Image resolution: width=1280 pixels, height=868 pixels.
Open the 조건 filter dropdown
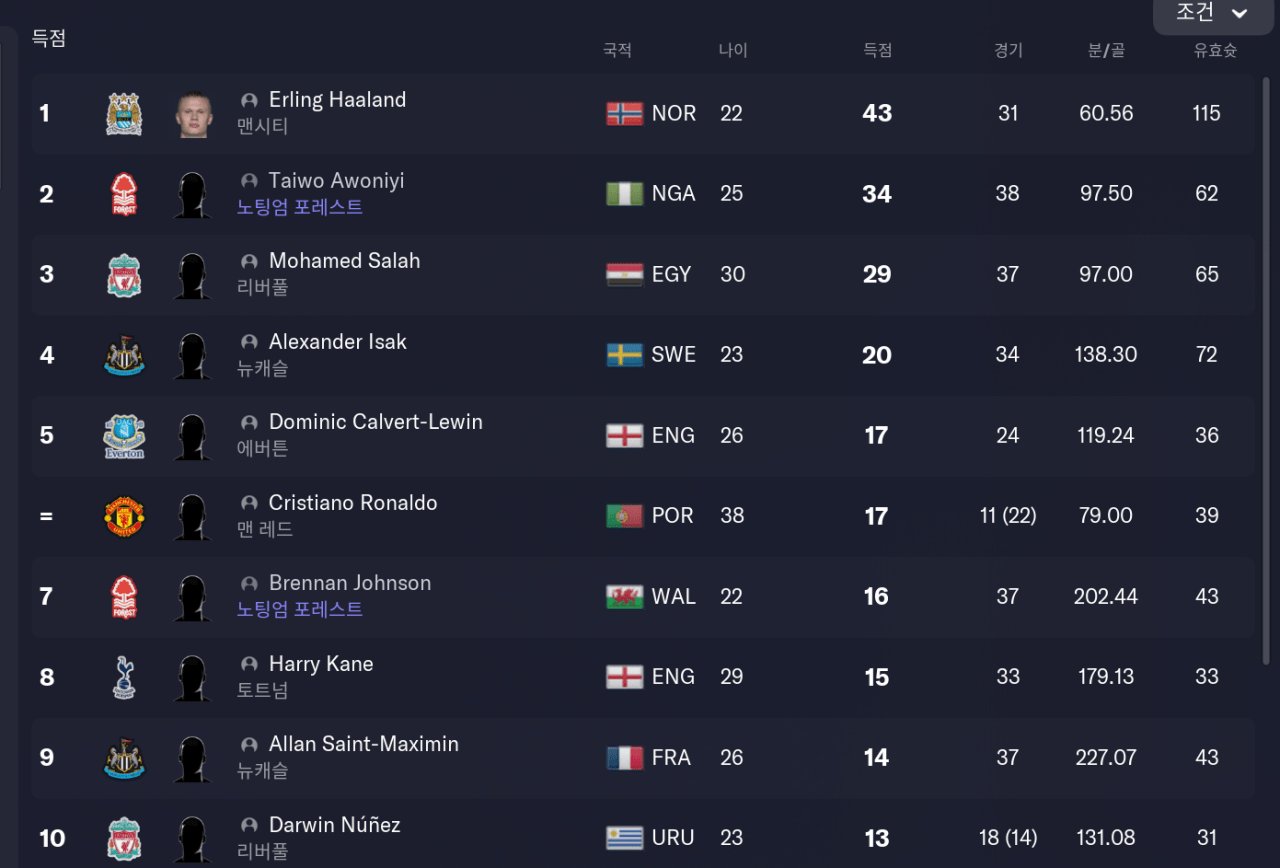click(x=1212, y=14)
